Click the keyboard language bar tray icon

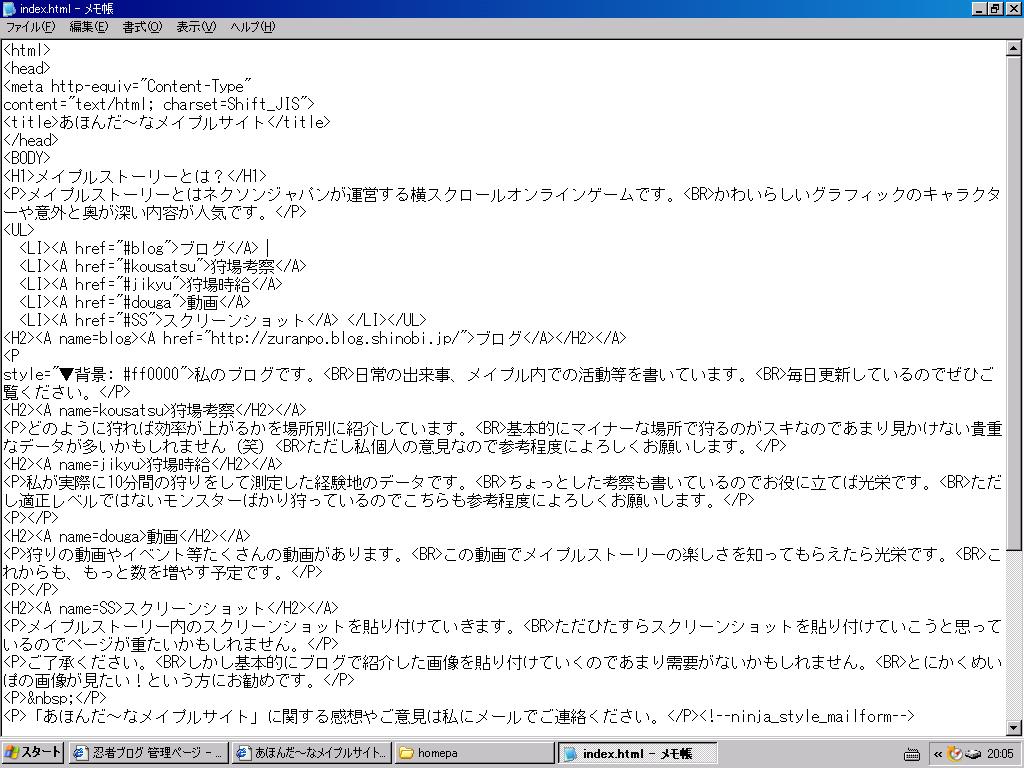point(912,754)
